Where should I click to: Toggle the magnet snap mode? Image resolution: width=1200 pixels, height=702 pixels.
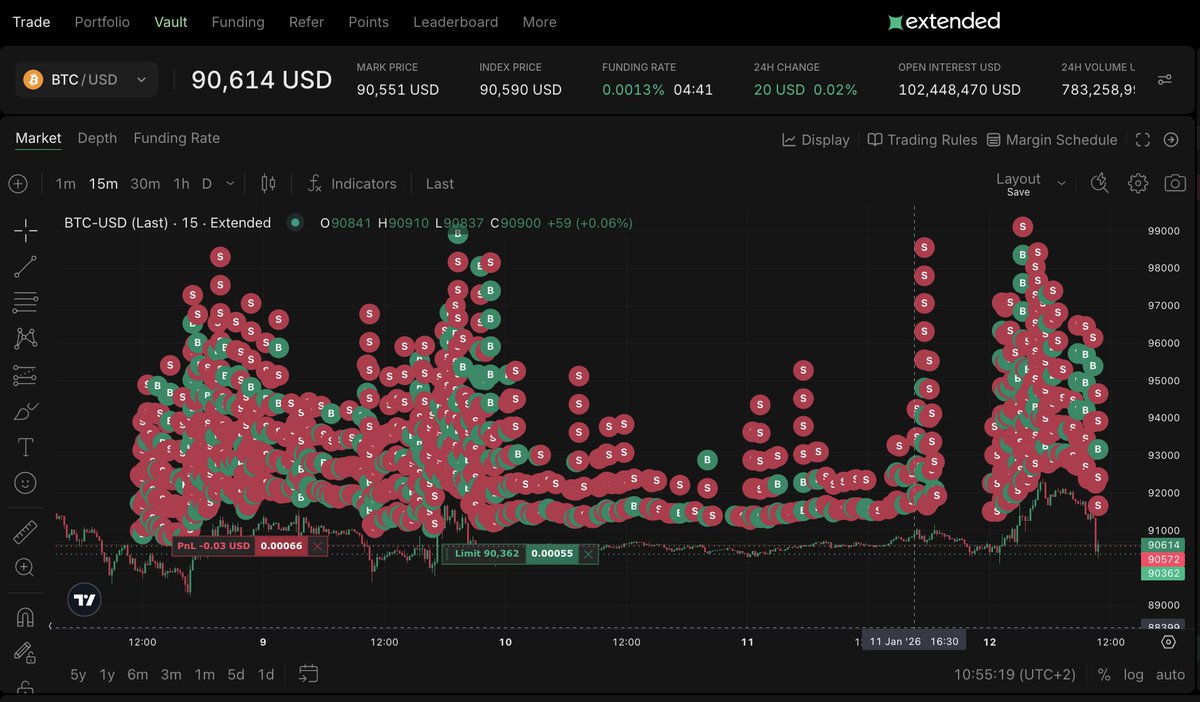(x=26, y=616)
